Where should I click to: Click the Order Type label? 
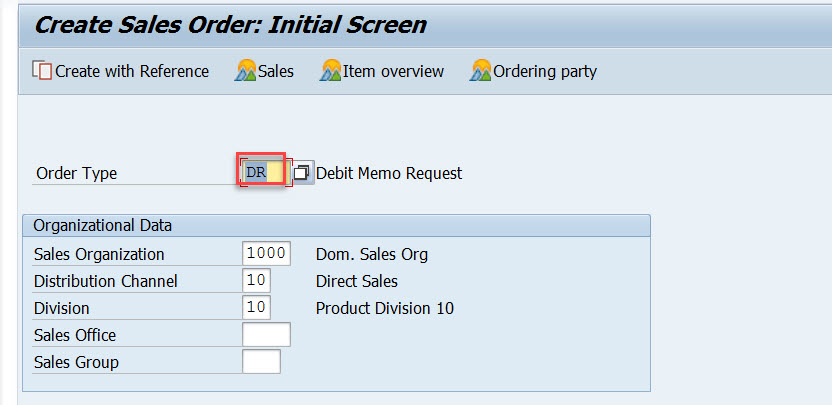76,173
